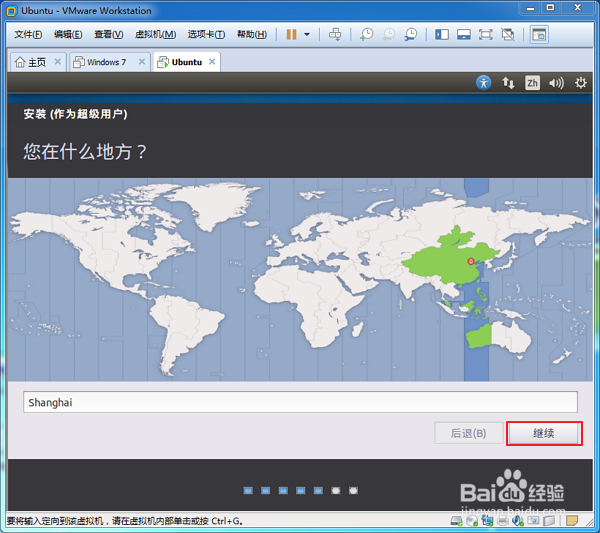
Task: Focus the Shanghai location text field
Action: click(x=300, y=402)
